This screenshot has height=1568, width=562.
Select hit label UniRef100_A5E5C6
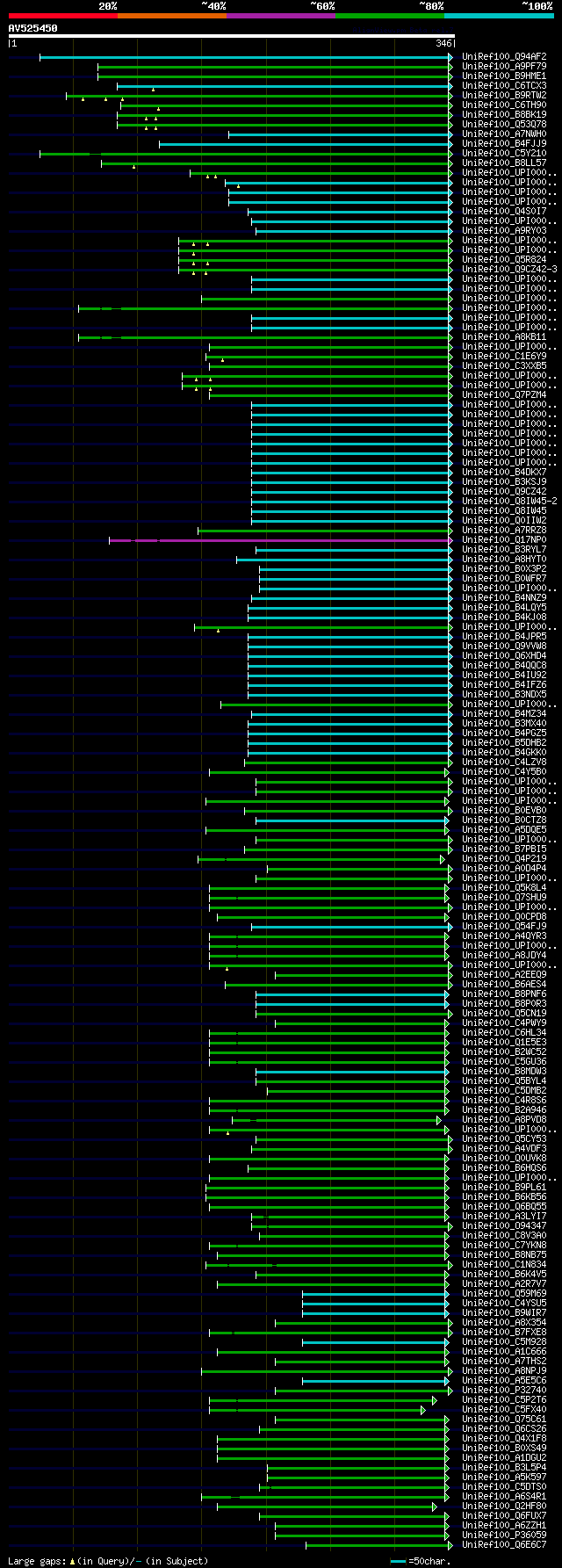click(x=504, y=1381)
